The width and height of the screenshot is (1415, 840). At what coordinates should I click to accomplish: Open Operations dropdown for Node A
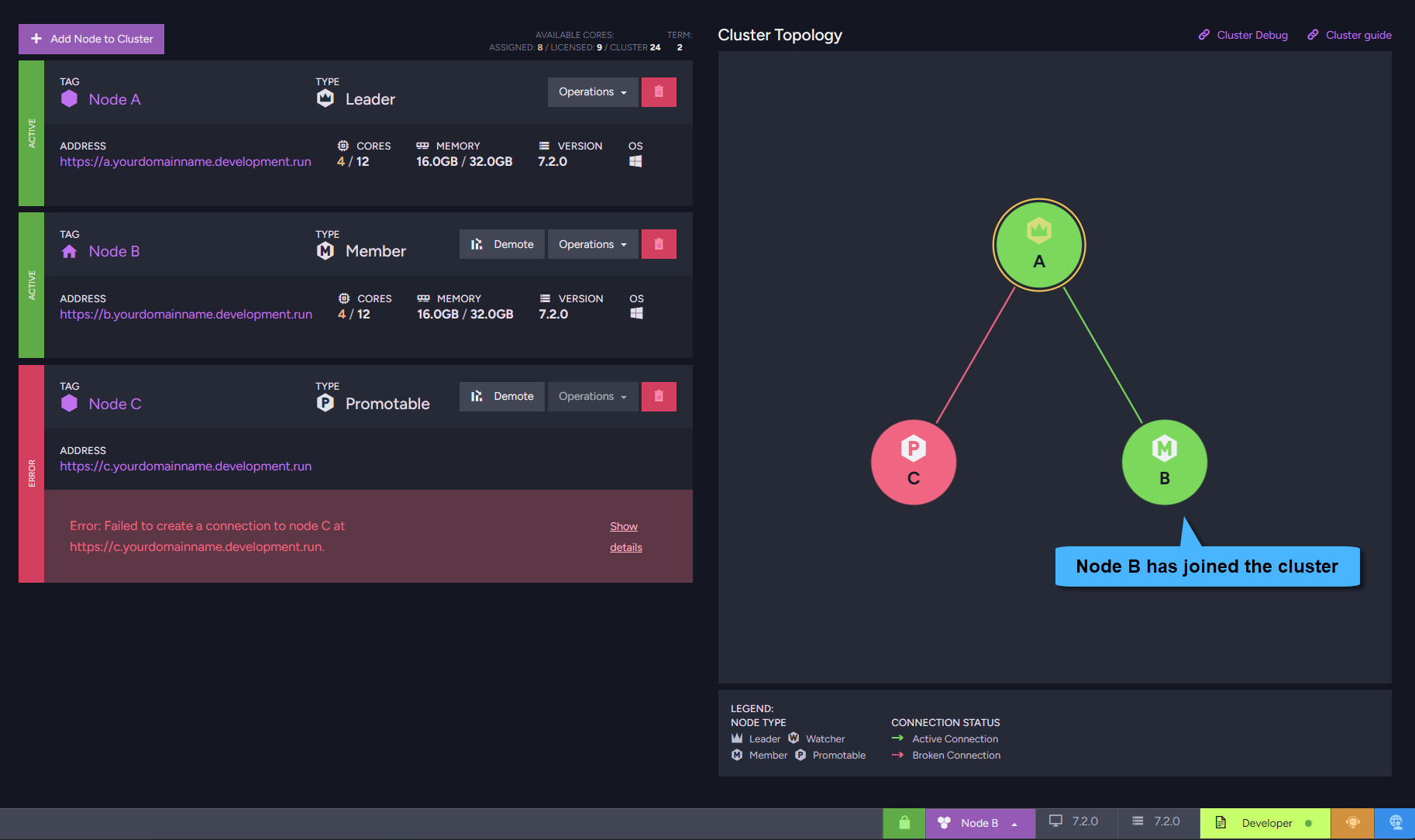click(x=593, y=92)
